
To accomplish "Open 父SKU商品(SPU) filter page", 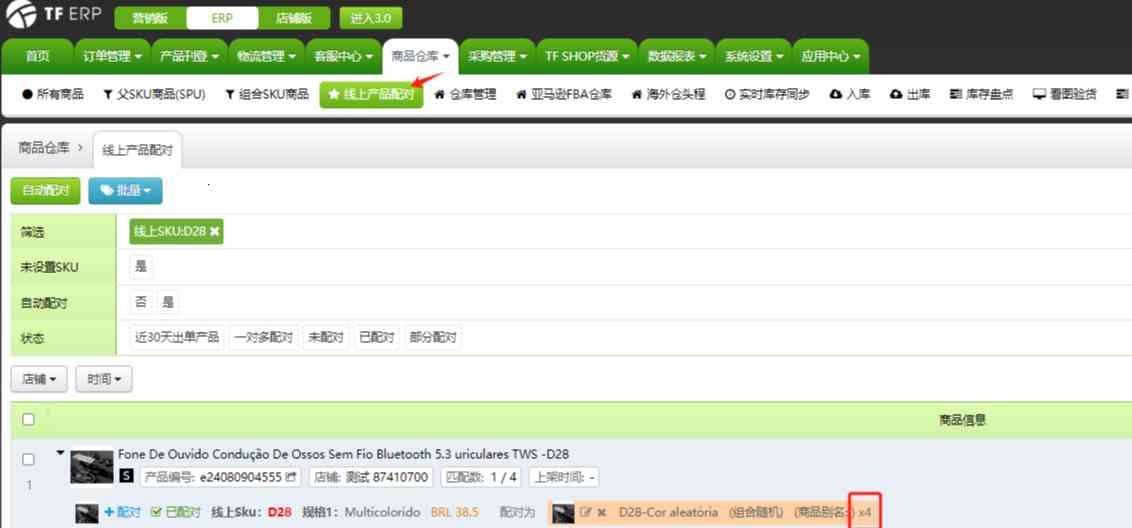I will point(154,95).
